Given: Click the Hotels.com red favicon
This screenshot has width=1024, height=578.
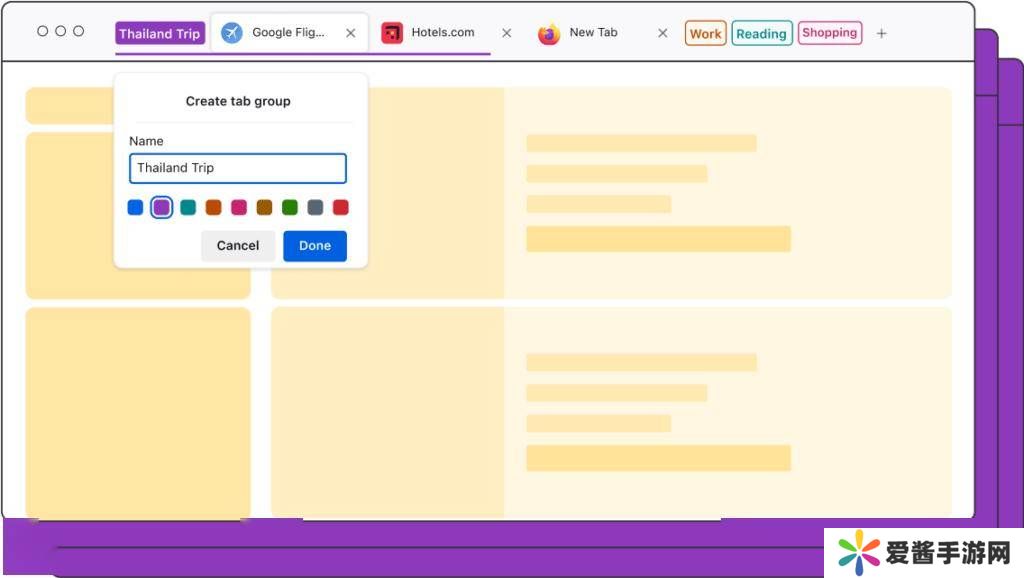Looking at the screenshot, I should 392,33.
